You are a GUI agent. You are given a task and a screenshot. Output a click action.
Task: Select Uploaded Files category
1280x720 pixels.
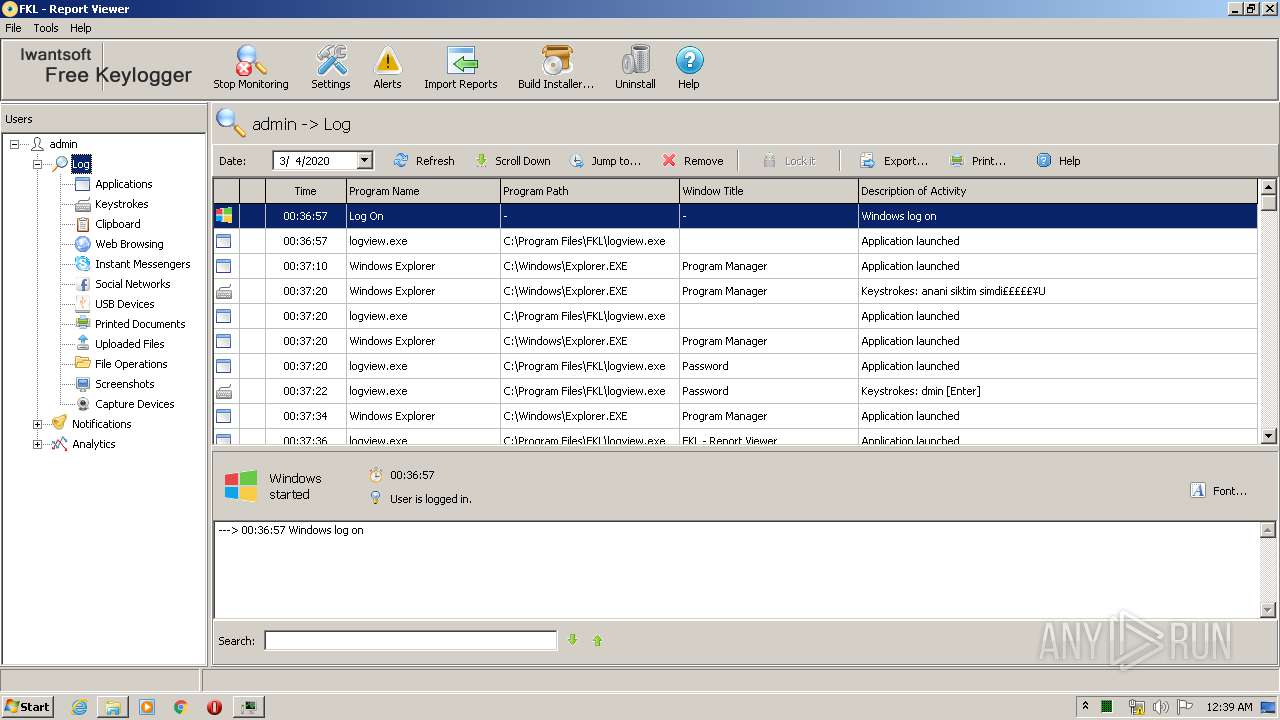pyautogui.click(x=129, y=344)
